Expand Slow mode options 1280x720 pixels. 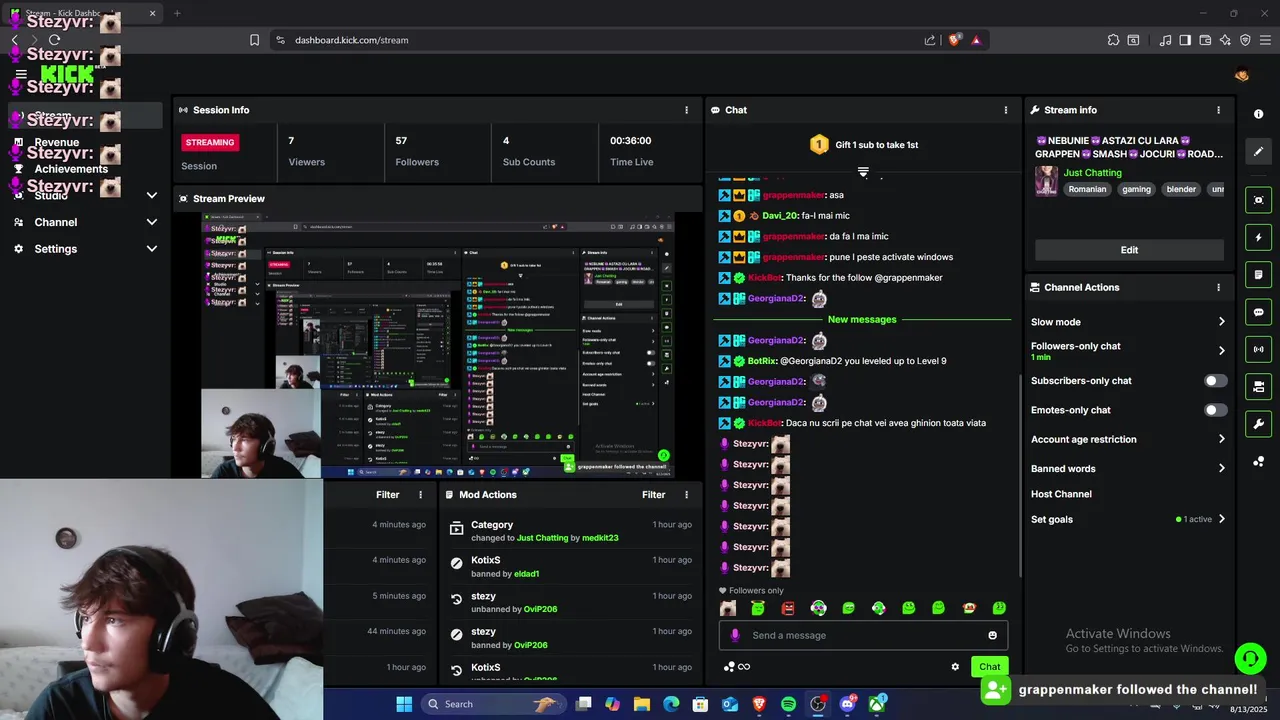pos(1221,322)
